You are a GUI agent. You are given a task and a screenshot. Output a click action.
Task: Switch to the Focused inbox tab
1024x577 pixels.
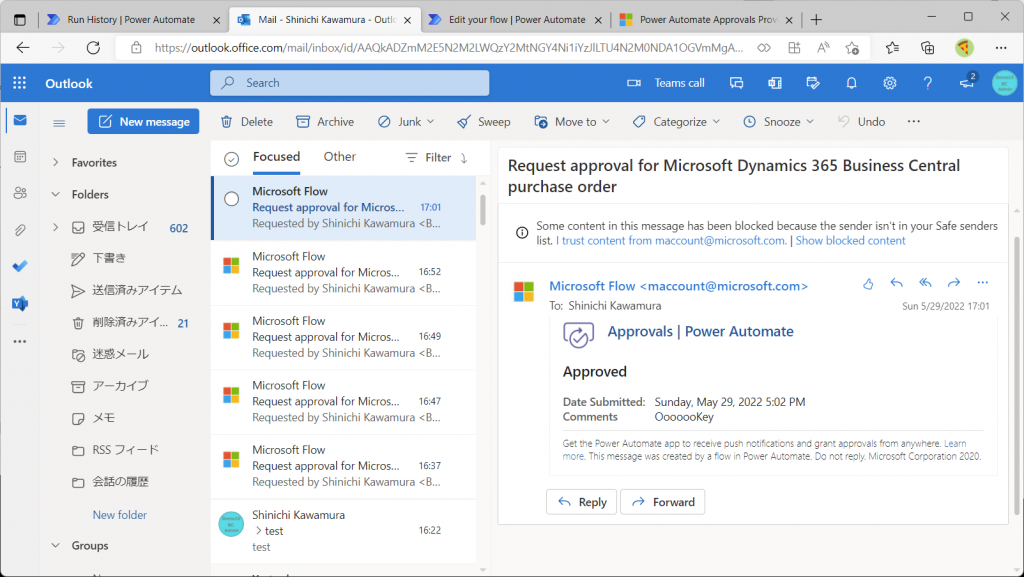[x=276, y=157]
